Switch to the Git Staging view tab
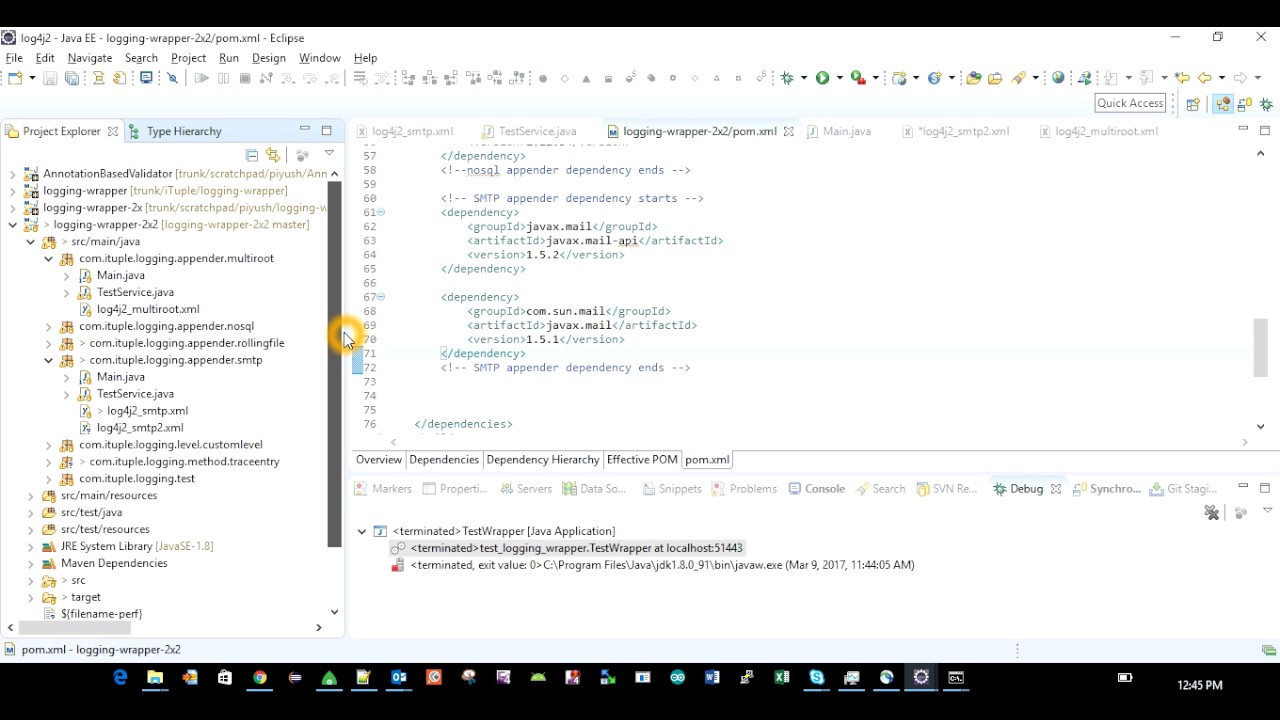Screen dimensions: 1280x720 (x=1182, y=489)
